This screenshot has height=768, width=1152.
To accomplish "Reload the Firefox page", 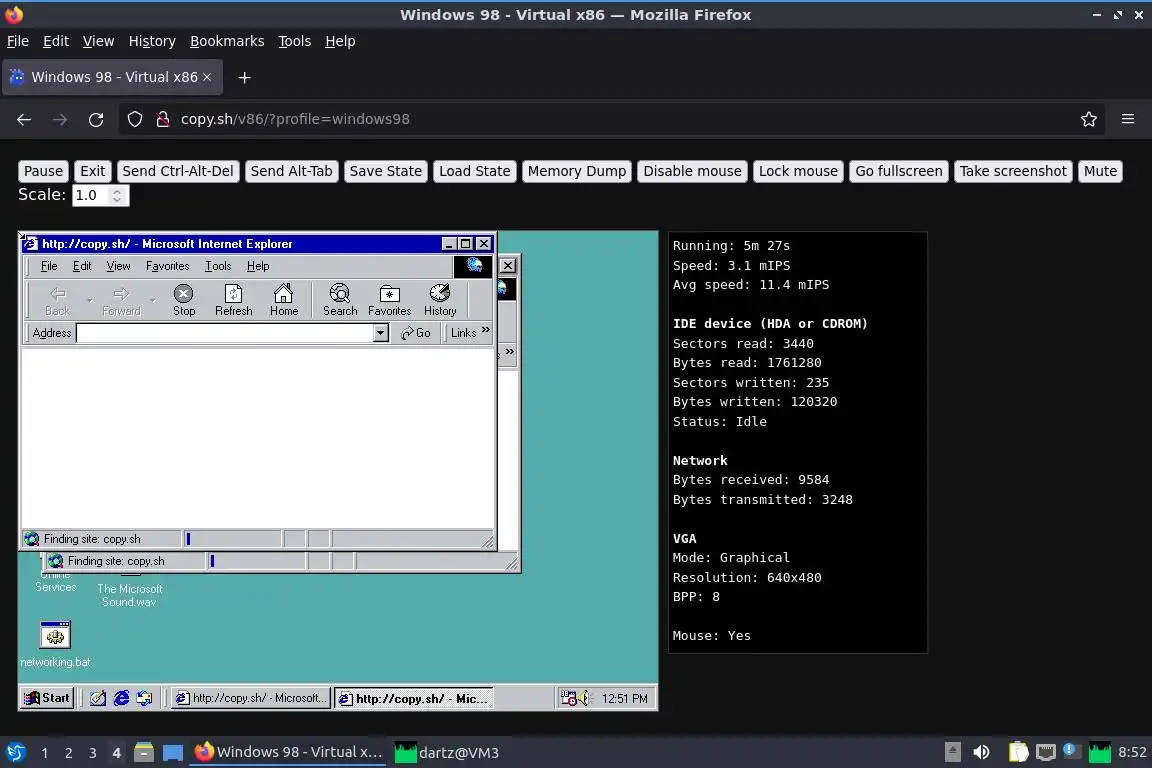I will 96,119.
